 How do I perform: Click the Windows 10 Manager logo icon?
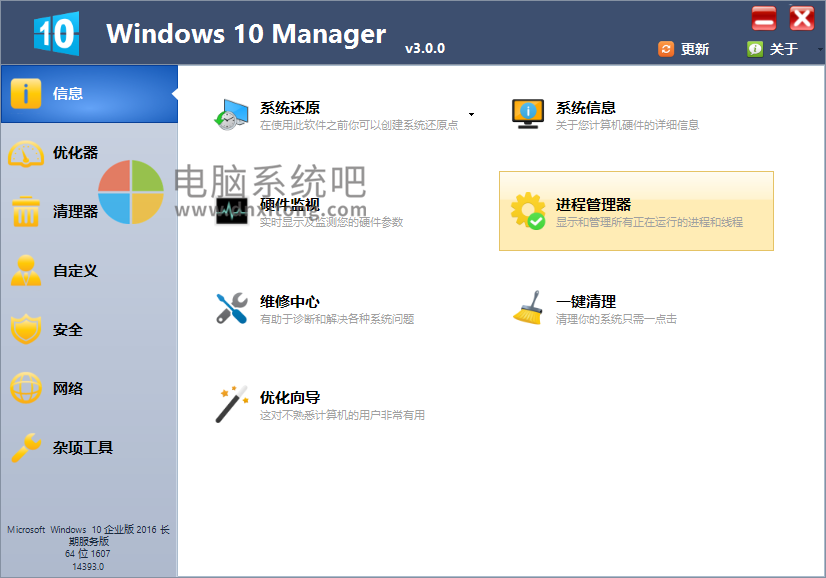pyautogui.click(x=56, y=33)
